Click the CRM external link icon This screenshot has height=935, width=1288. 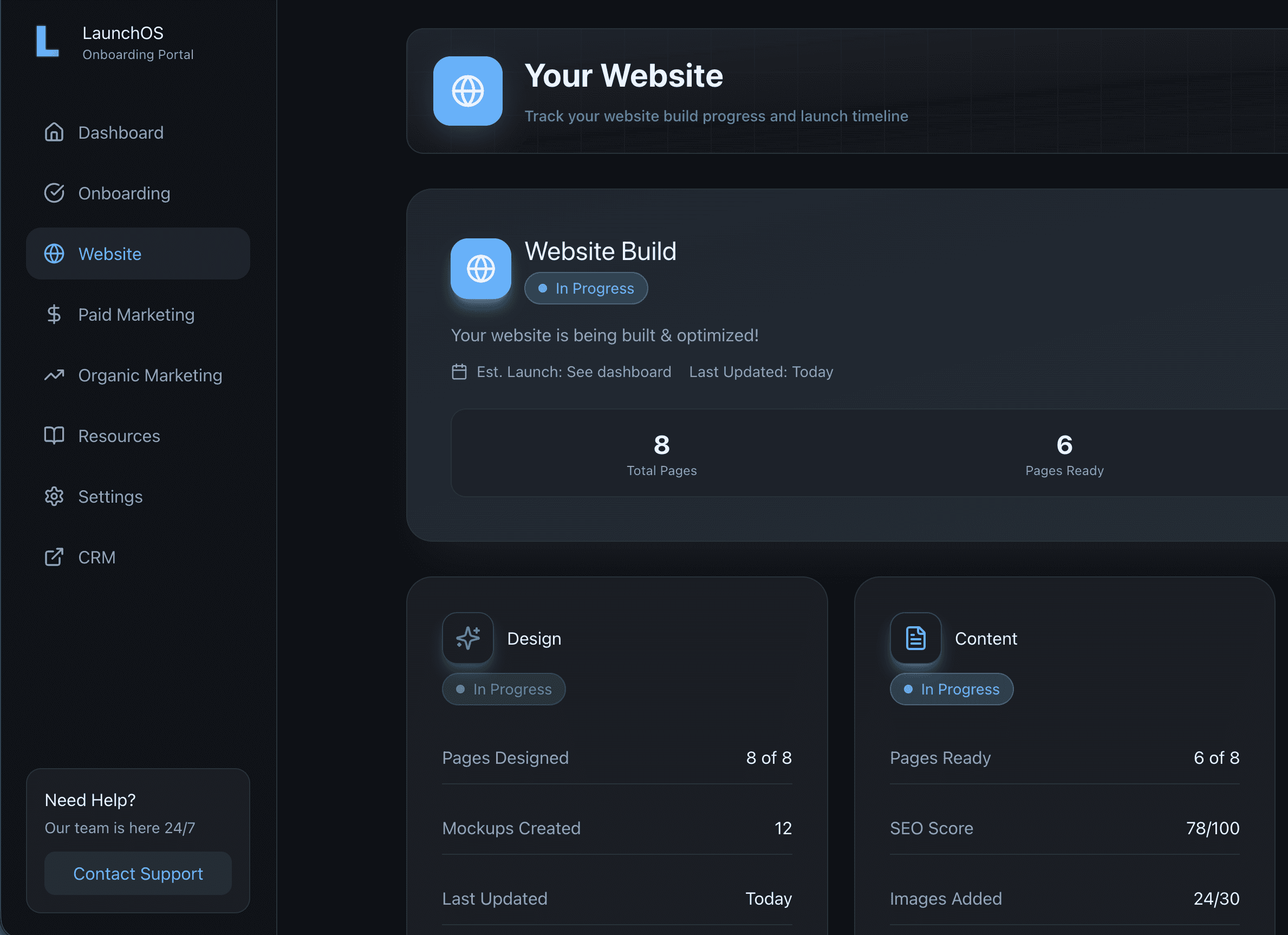(54, 557)
